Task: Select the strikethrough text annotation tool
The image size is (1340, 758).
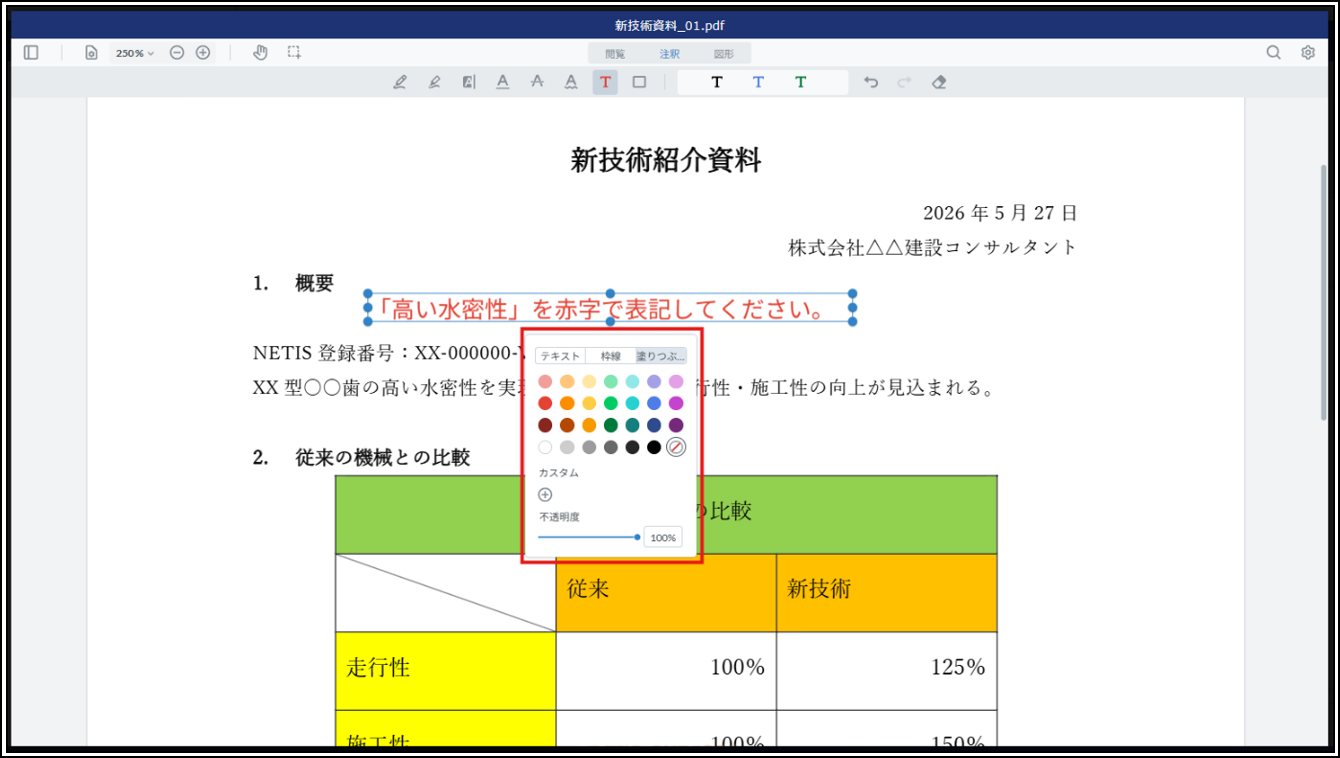Action: pyautogui.click(x=537, y=82)
